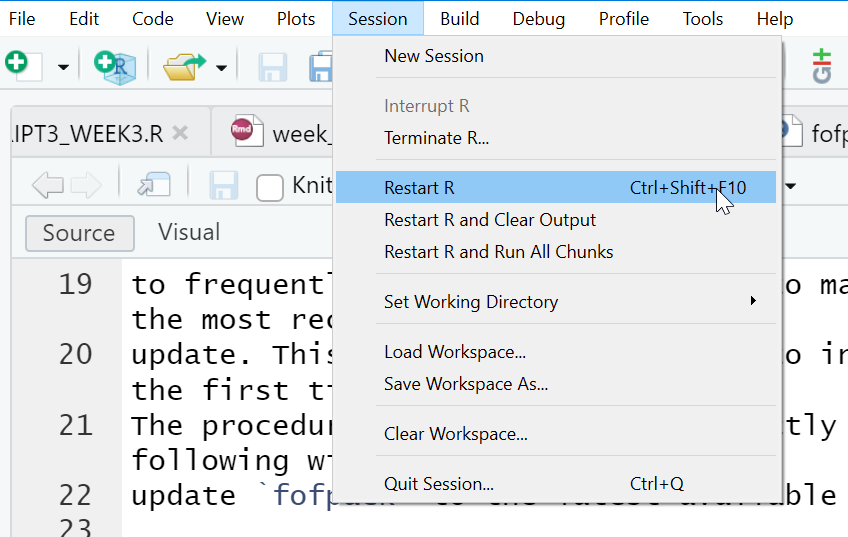The height and width of the screenshot is (537, 848).
Task: Switch to Visual editor mode
Action: 189,232
